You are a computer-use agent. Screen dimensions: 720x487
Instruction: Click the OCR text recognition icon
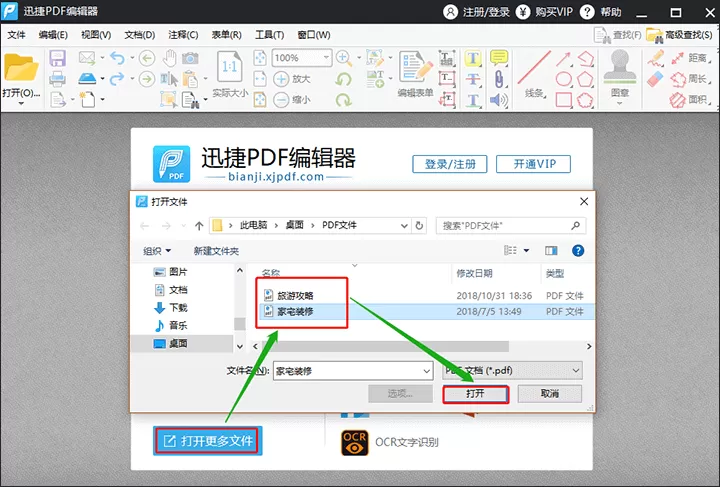[354, 442]
